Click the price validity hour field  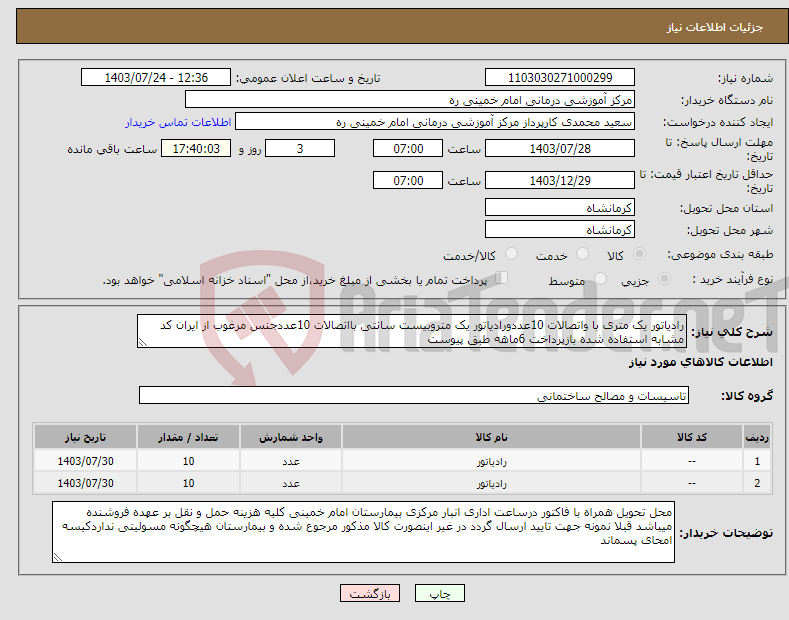tap(408, 180)
